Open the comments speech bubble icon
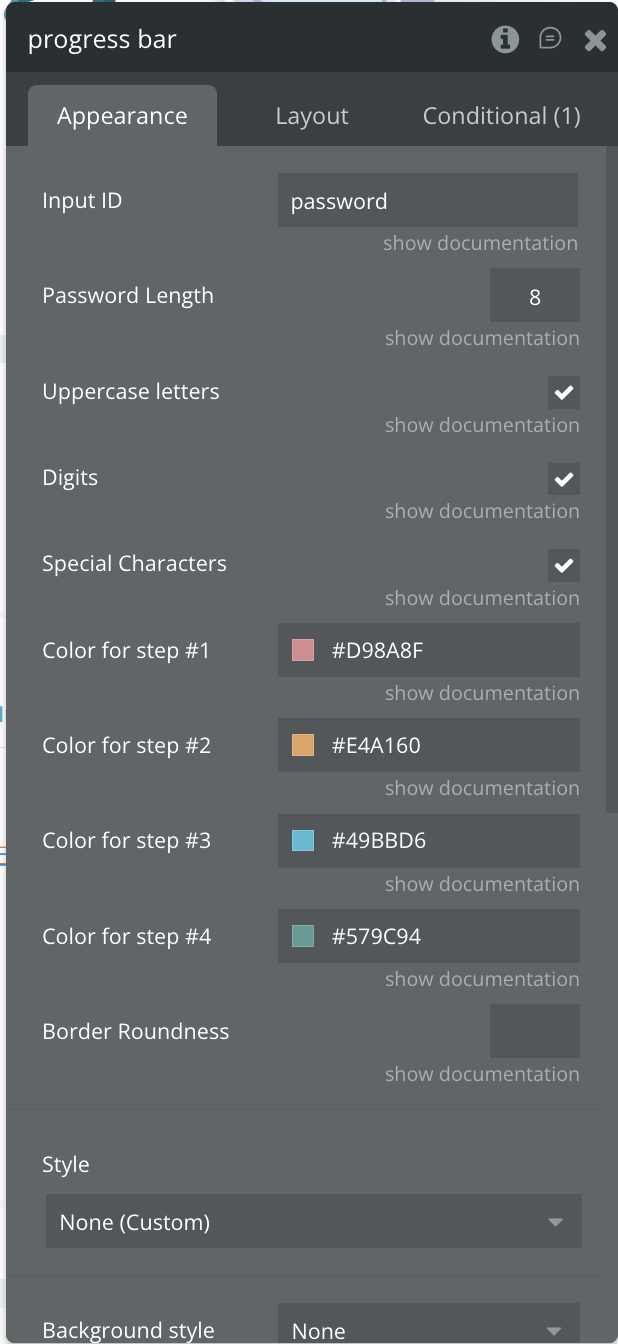Viewport: 618px width, 1344px height. tap(550, 39)
